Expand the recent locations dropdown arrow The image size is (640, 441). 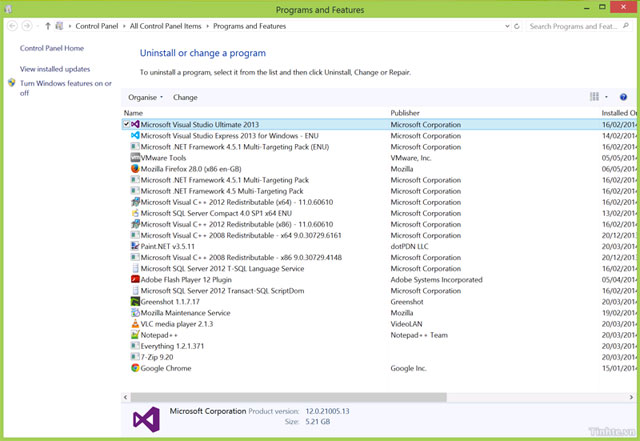(x=38, y=26)
